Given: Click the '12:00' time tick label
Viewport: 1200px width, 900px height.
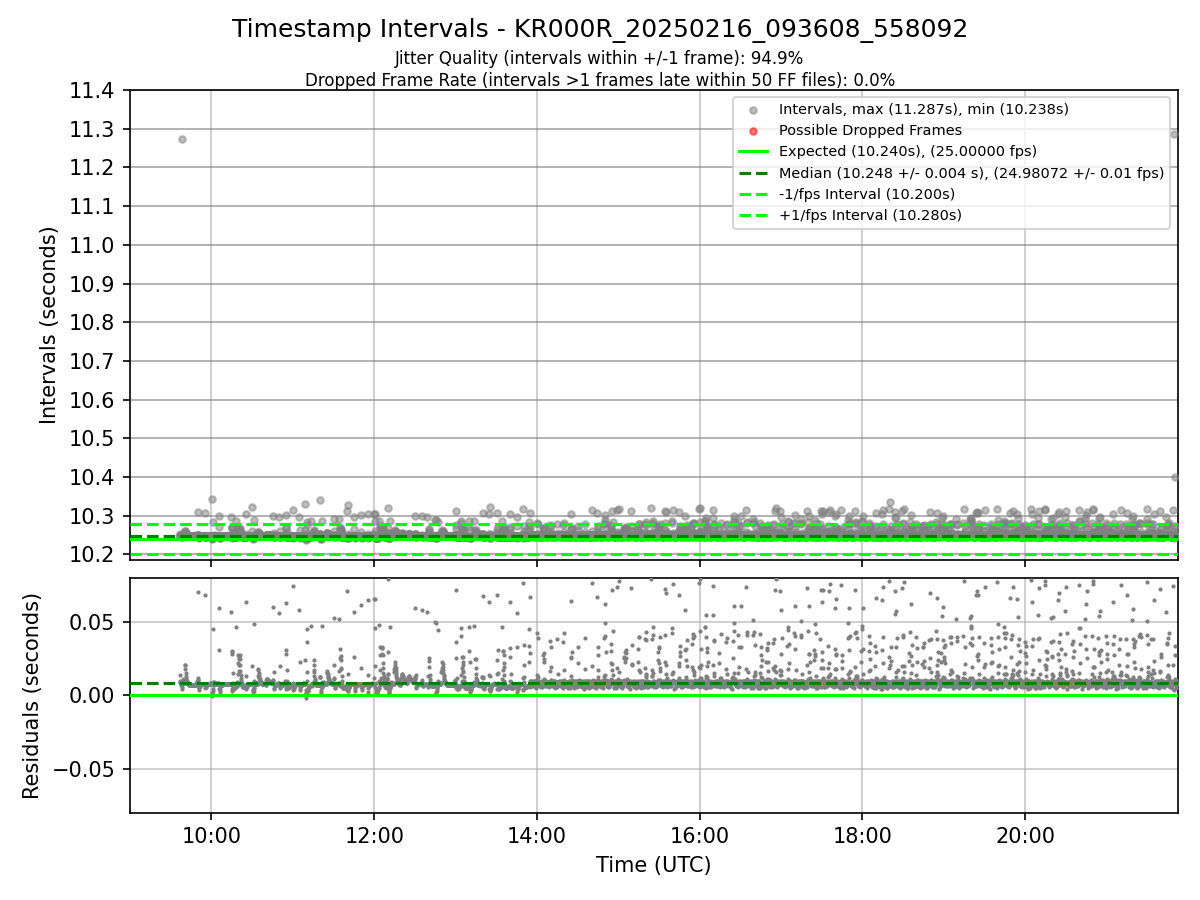Looking at the screenshot, I should [x=374, y=834].
